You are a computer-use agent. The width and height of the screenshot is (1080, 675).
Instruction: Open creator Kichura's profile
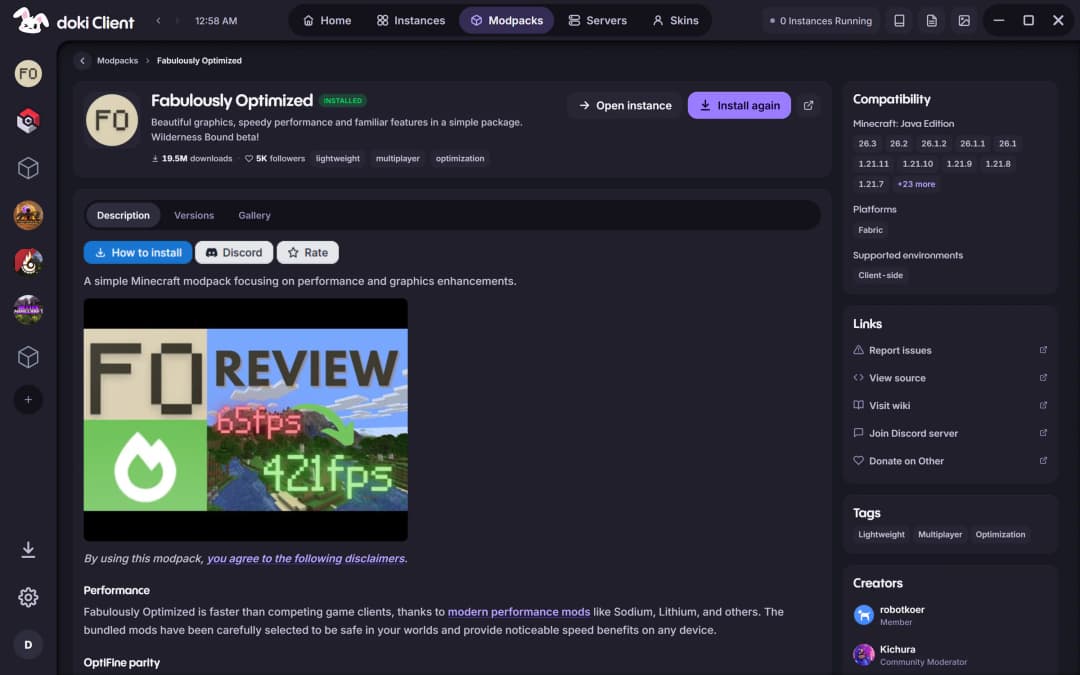click(910, 655)
